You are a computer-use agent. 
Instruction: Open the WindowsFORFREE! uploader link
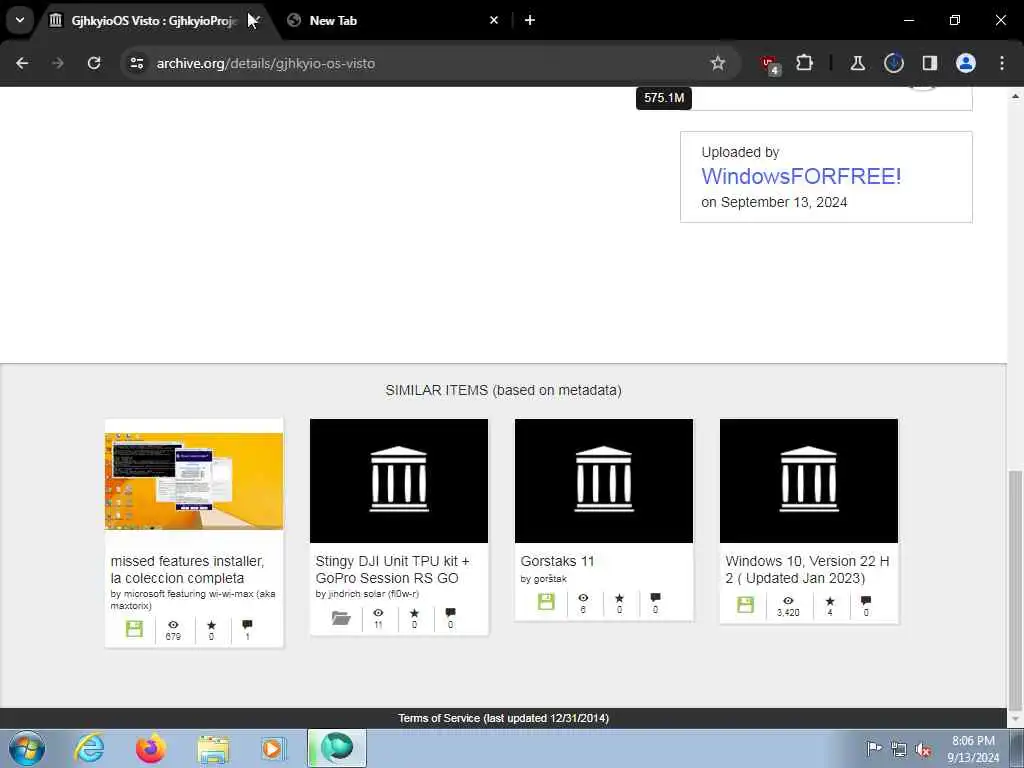[801, 176]
